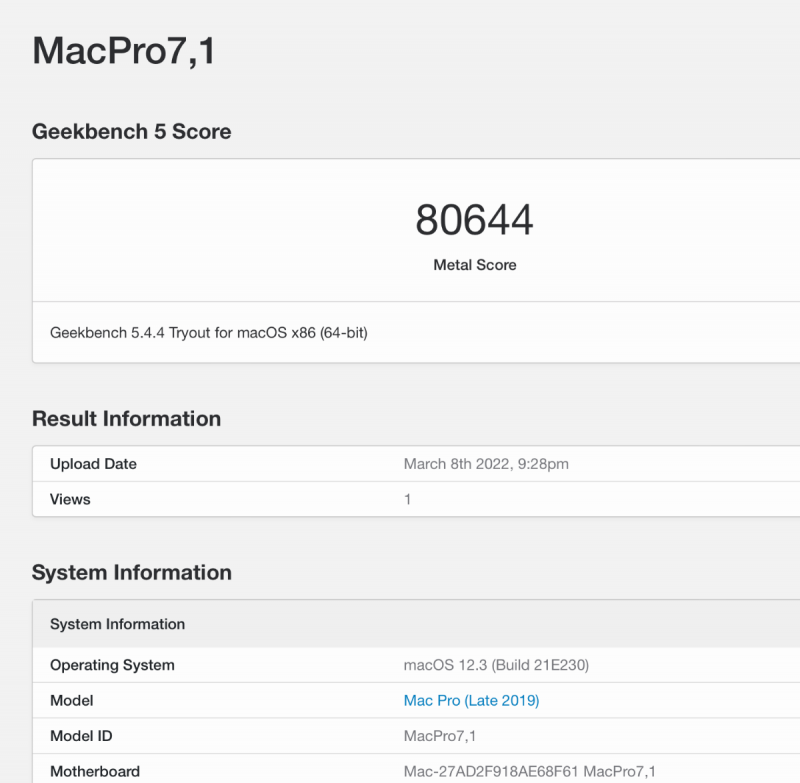Select the large System Information heading
The image size is (800, 783).
coord(132,572)
